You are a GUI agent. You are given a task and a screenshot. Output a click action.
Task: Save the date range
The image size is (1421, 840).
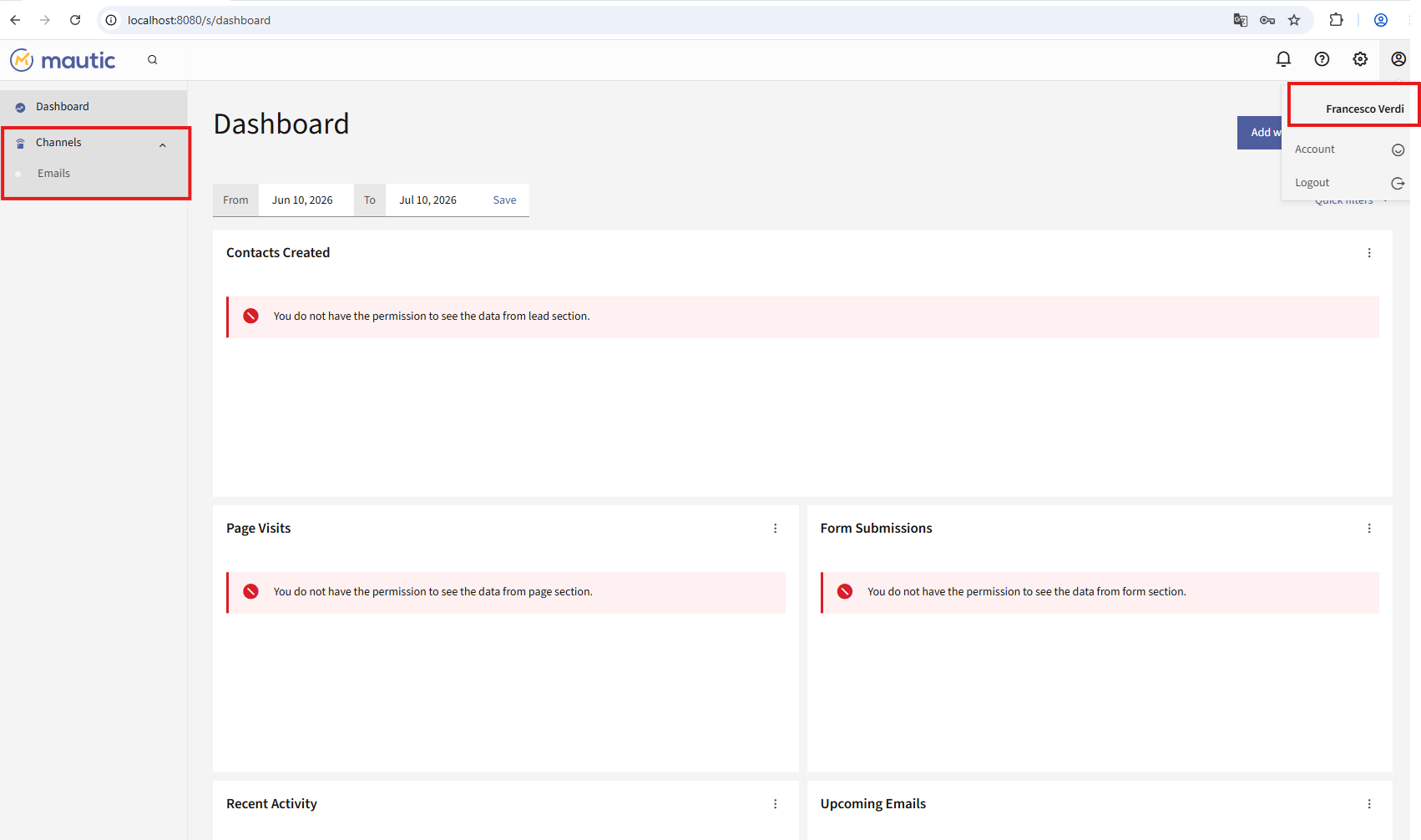pos(504,200)
